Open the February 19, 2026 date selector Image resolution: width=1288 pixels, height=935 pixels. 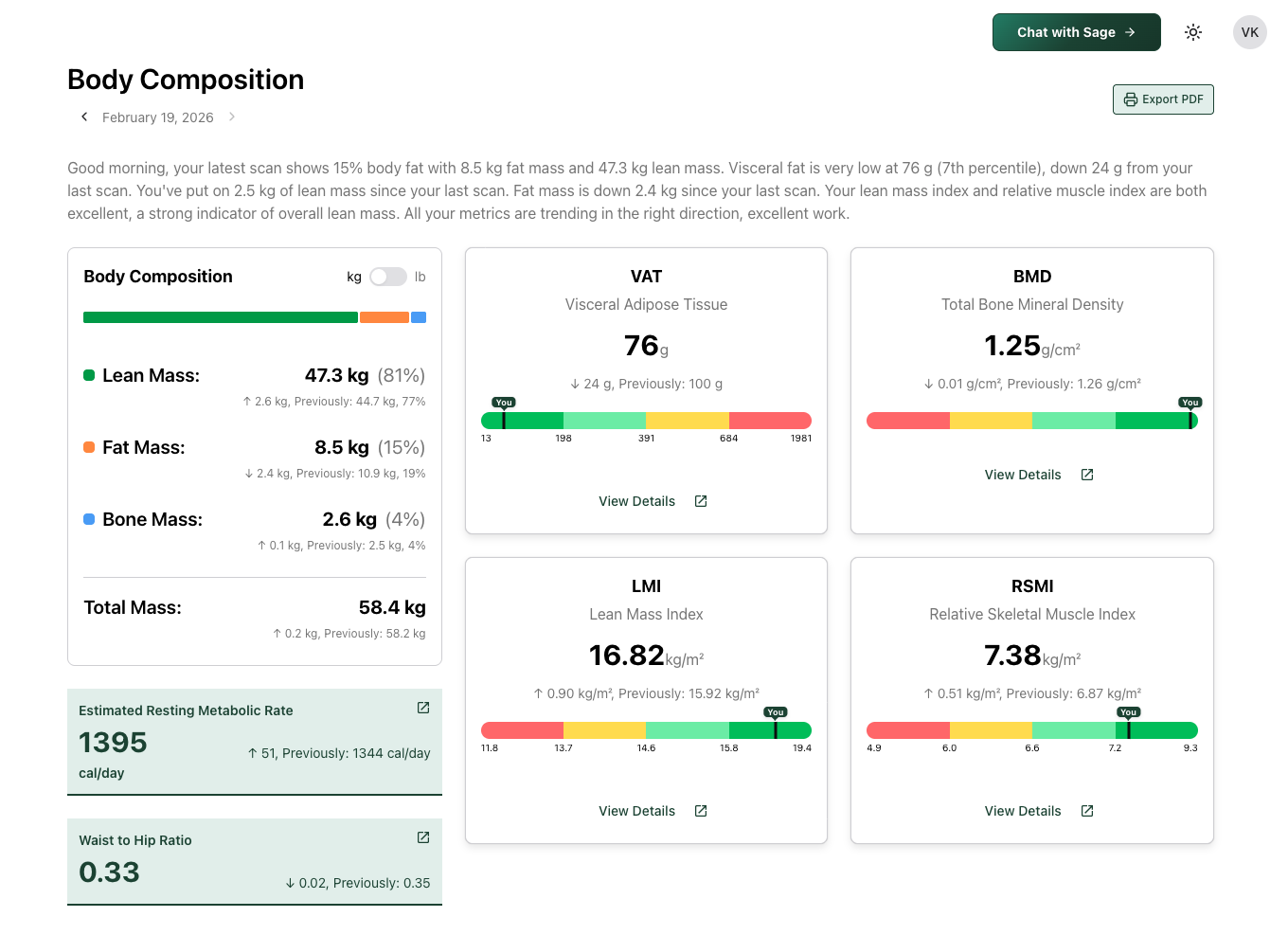(158, 117)
